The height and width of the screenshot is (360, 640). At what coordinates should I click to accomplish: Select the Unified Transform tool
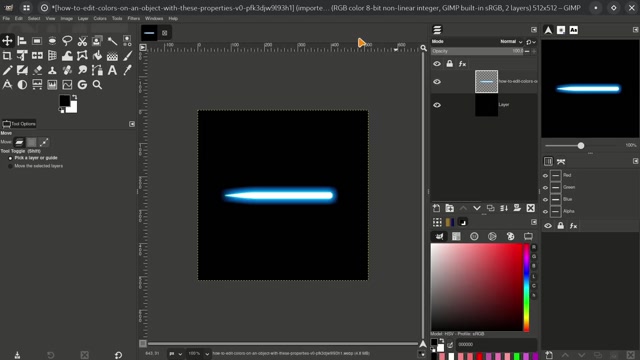[x=22, y=55]
